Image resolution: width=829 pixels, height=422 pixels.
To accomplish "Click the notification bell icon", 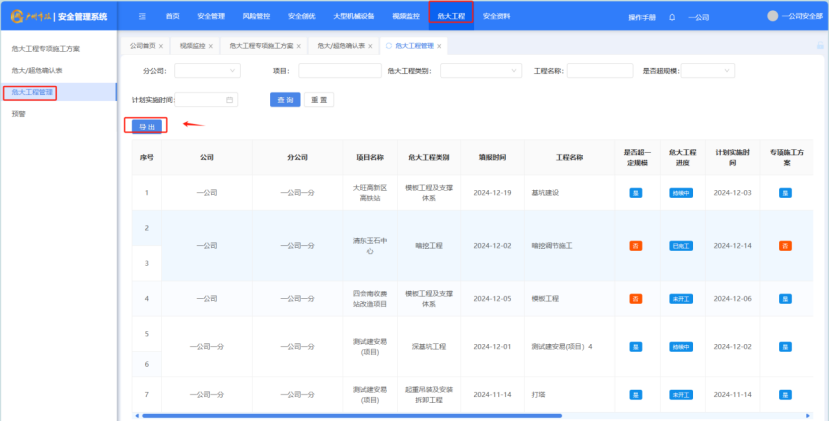I will 672,17.
